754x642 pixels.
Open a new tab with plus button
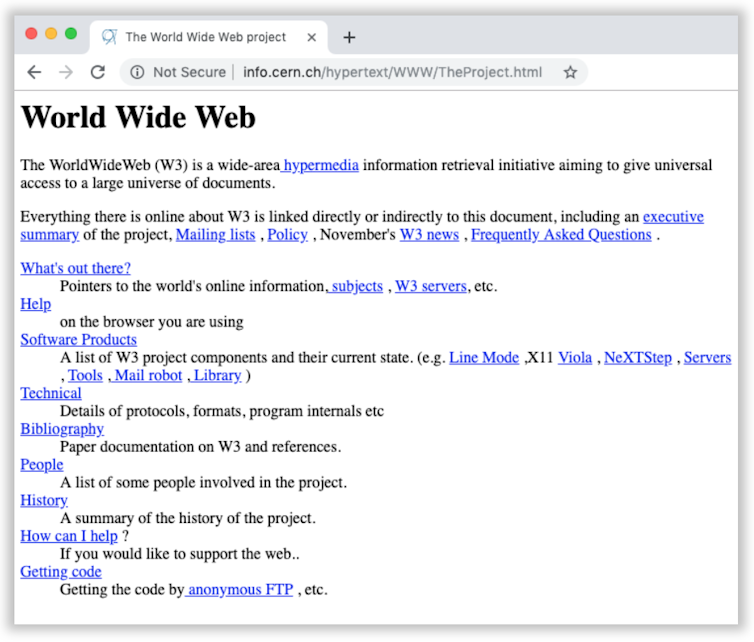[x=349, y=37]
